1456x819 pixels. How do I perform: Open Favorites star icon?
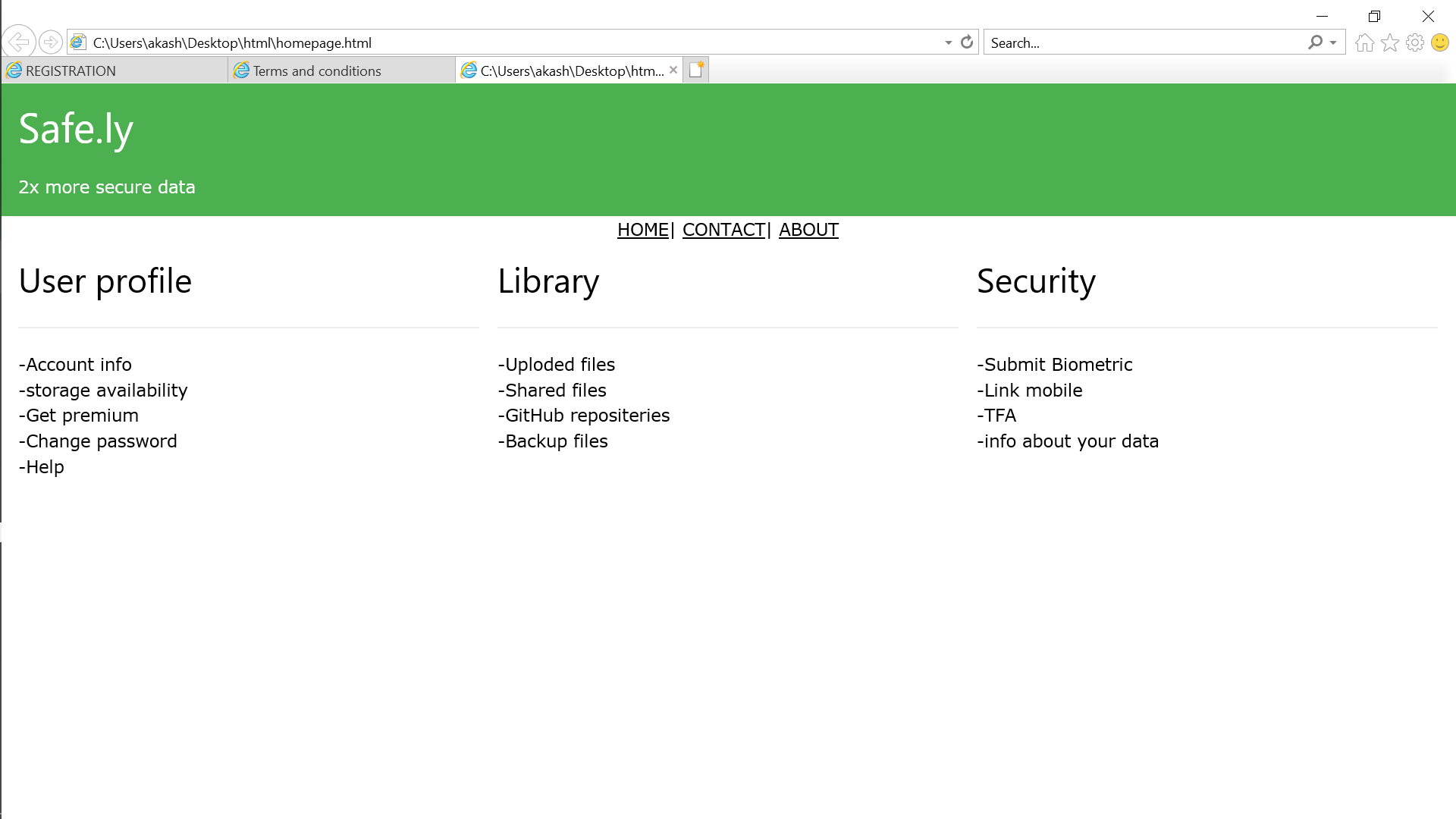point(1389,42)
